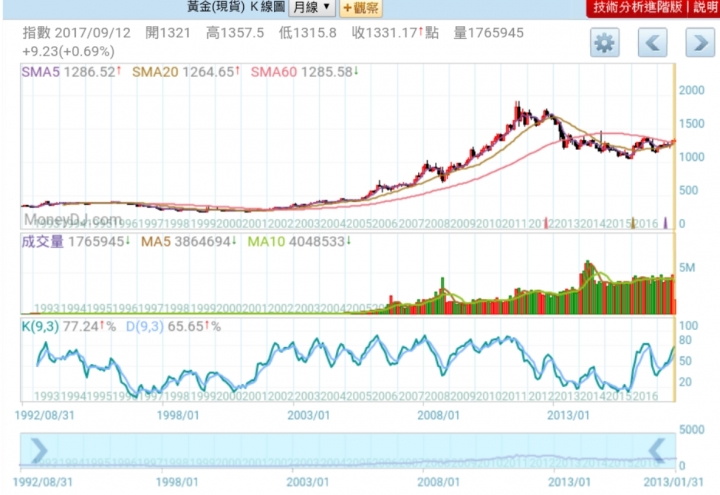The width and height of the screenshot is (720, 495).
Task: Click the 2008/01 date axis label
Action: pos(438,415)
